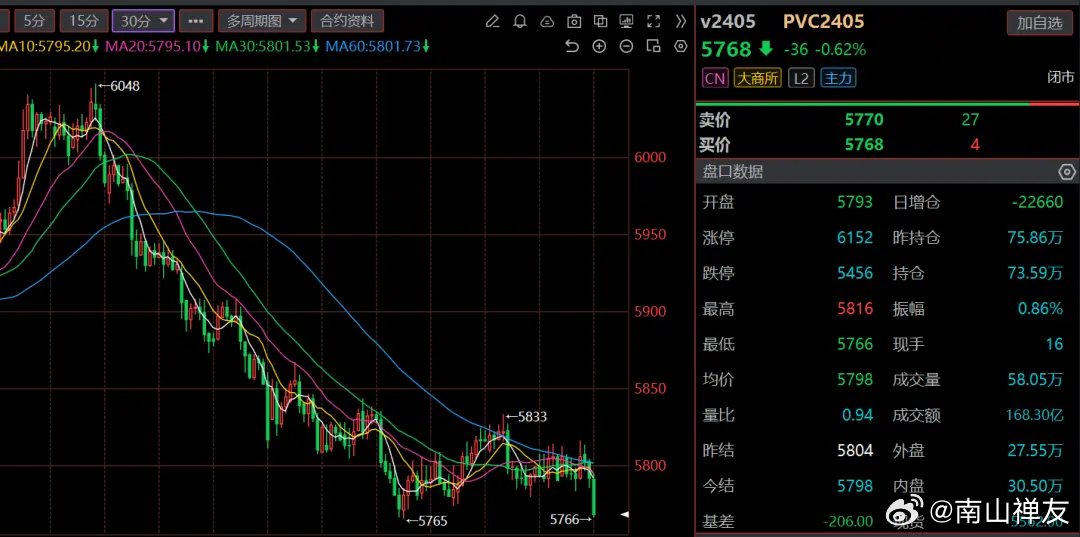Open the 30分 timeframe dropdown
The height and width of the screenshot is (537, 1080).
click(143, 21)
